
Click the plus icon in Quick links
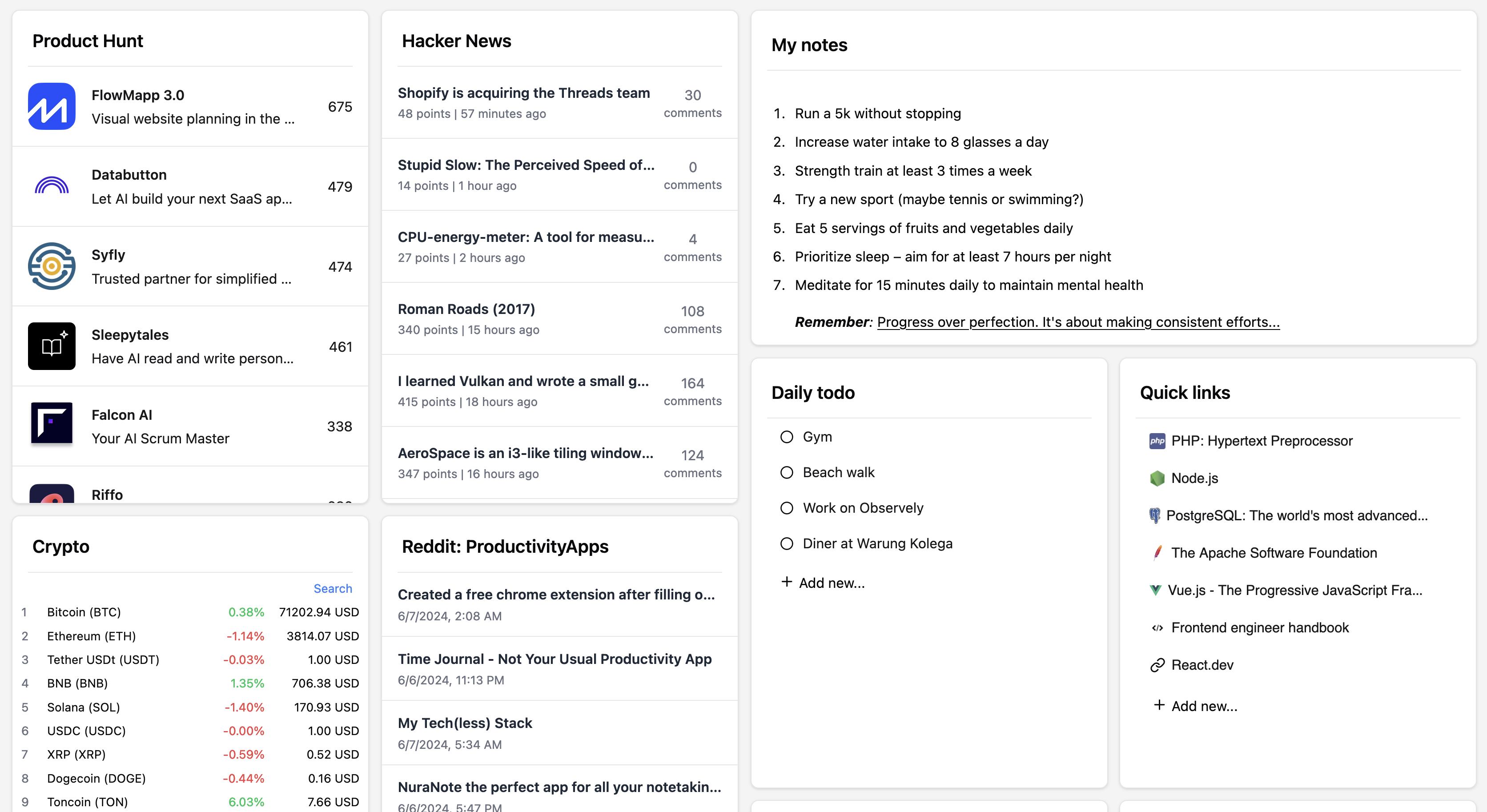(x=1158, y=705)
